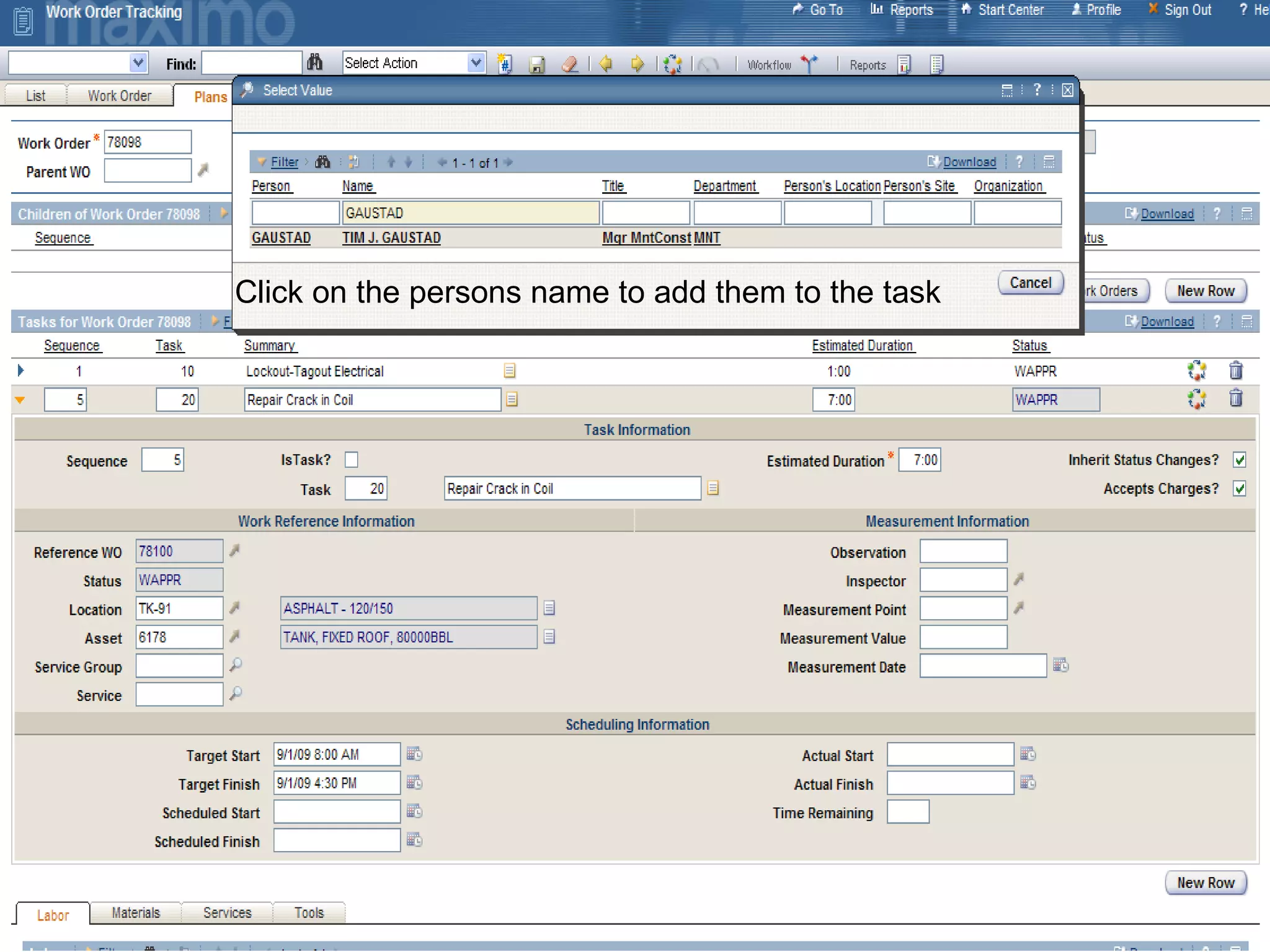
Task: Open Measurement Date calendar picker
Action: [1061, 665]
